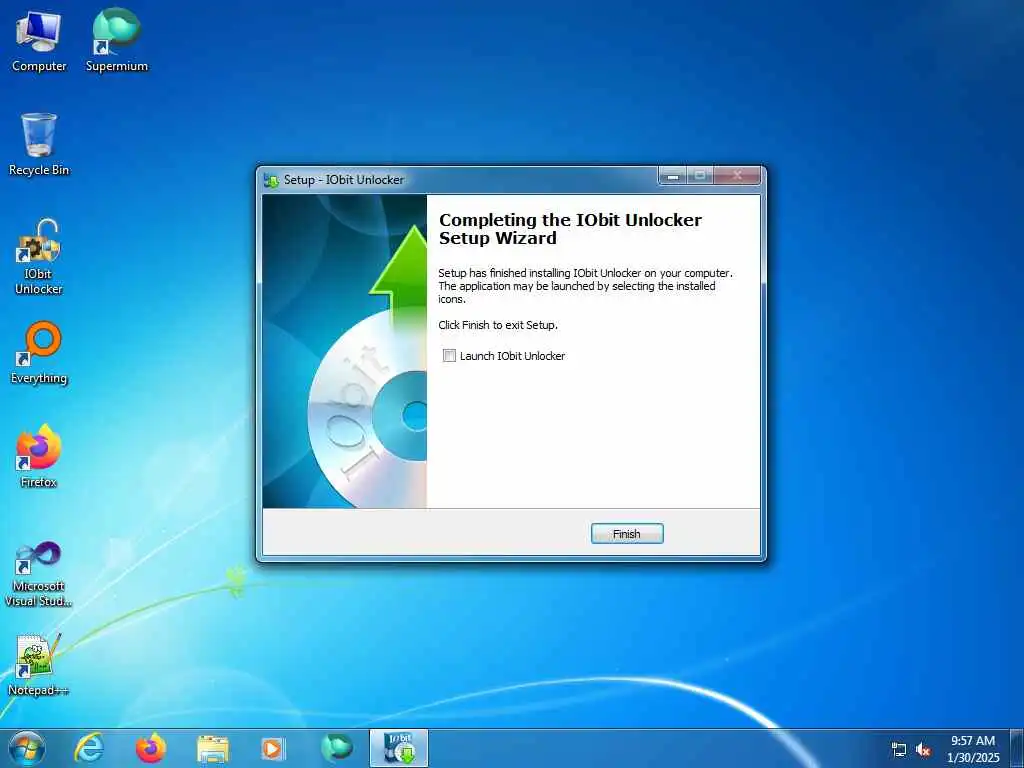This screenshot has width=1024, height=768.
Task: Click the Setup - IObit Unlocker title text
Action: [x=344, y=180]
